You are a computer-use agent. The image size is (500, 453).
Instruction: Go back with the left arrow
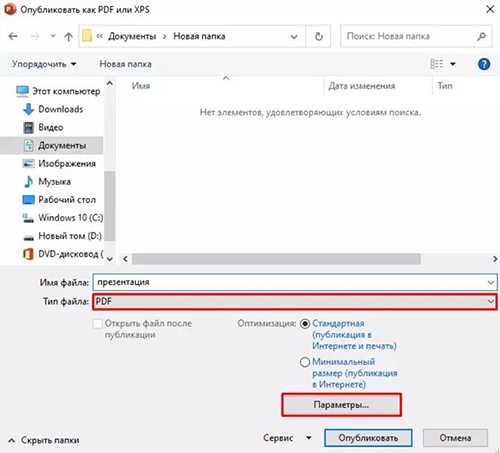pos(13,36)
